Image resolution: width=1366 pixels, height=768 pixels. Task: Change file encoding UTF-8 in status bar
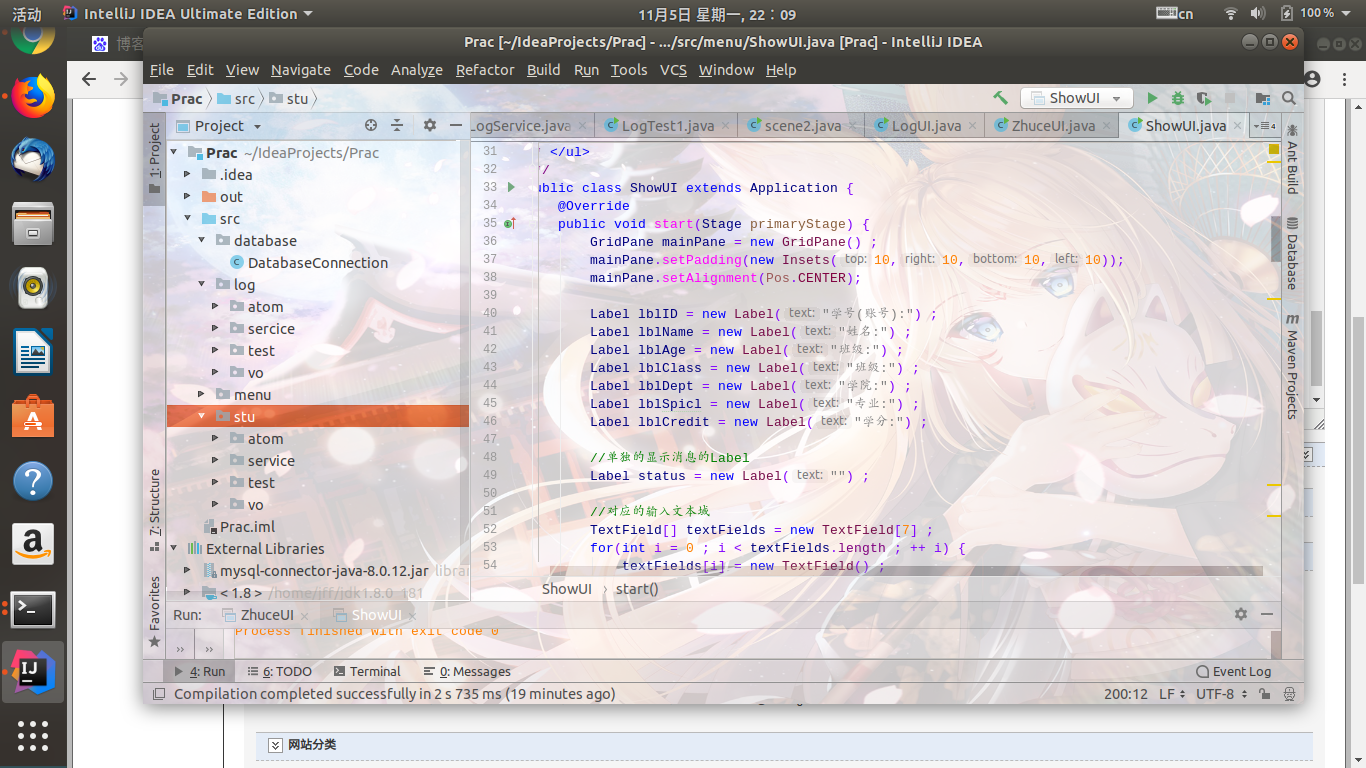click(1220, 694)
